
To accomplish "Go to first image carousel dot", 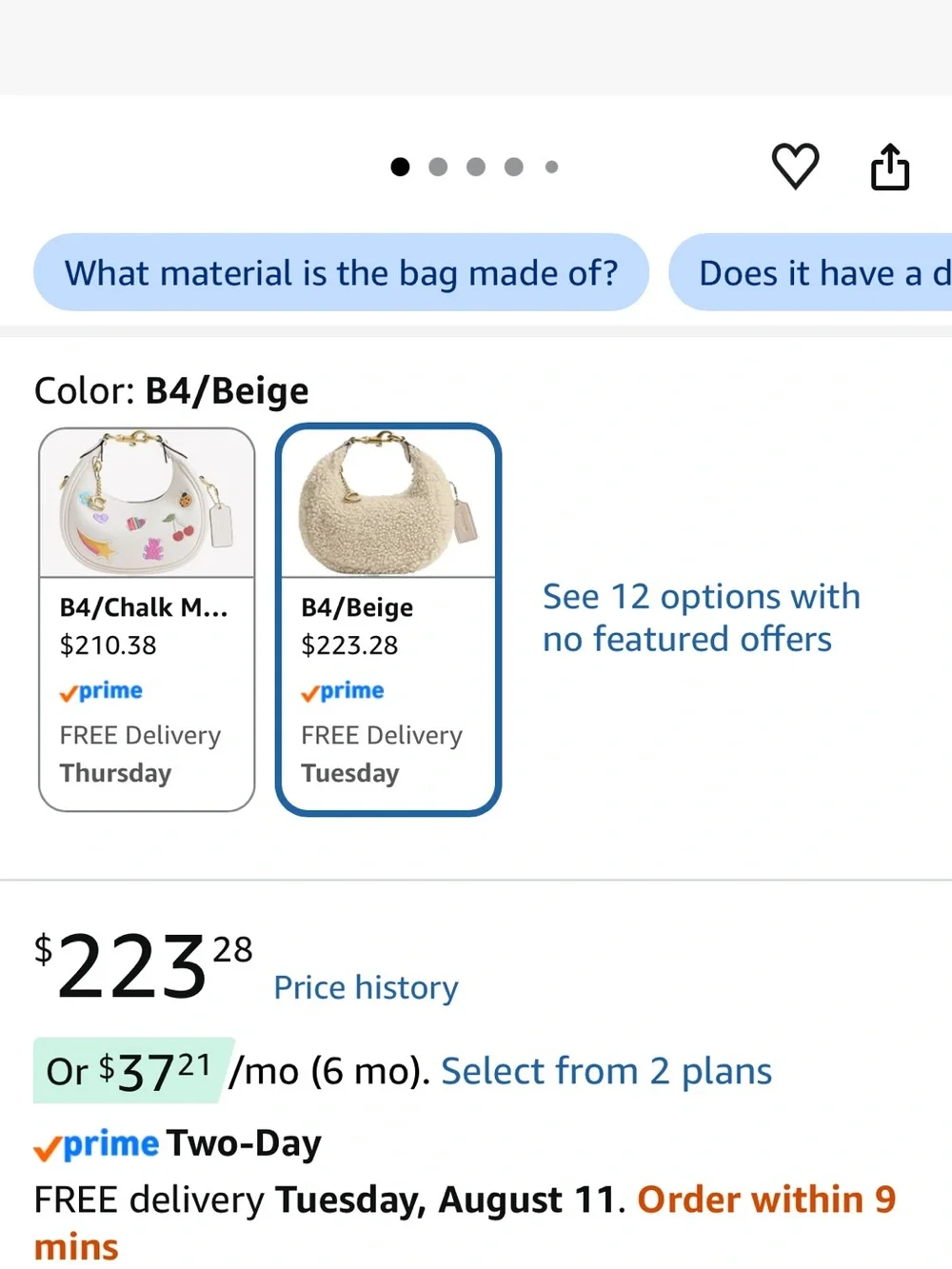I will [x=401, y=168].
